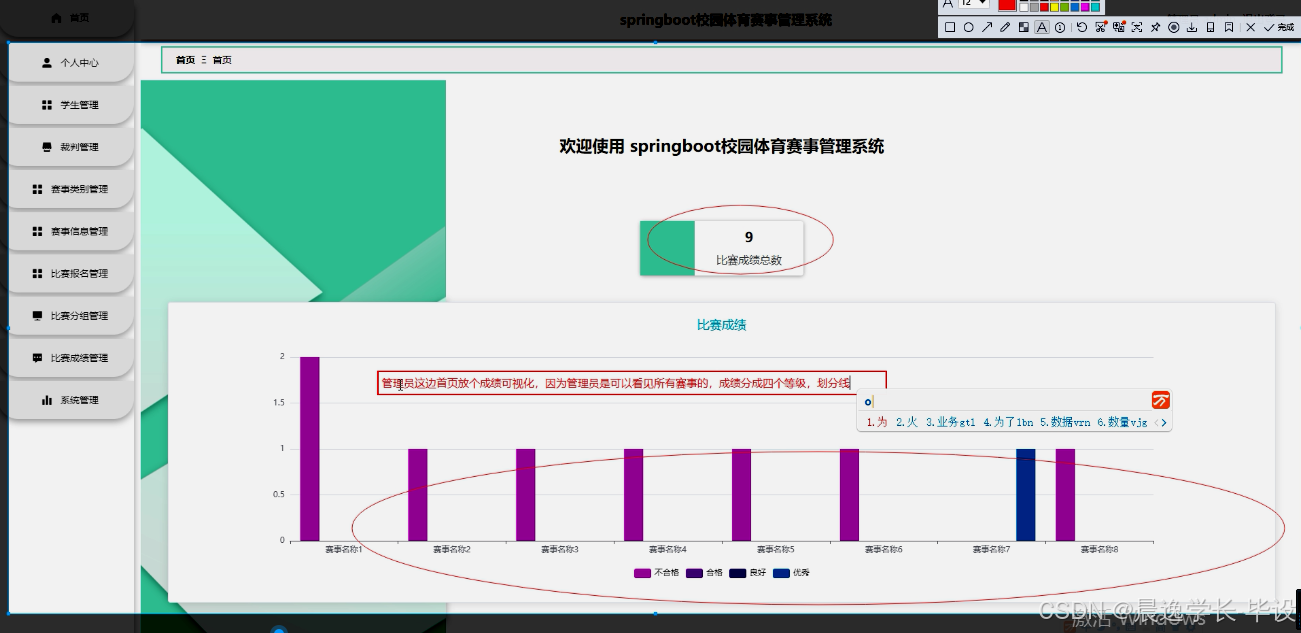Choose IME candidate 3.业务
This screenshot has width=1301, height=633.
(950, 422)
